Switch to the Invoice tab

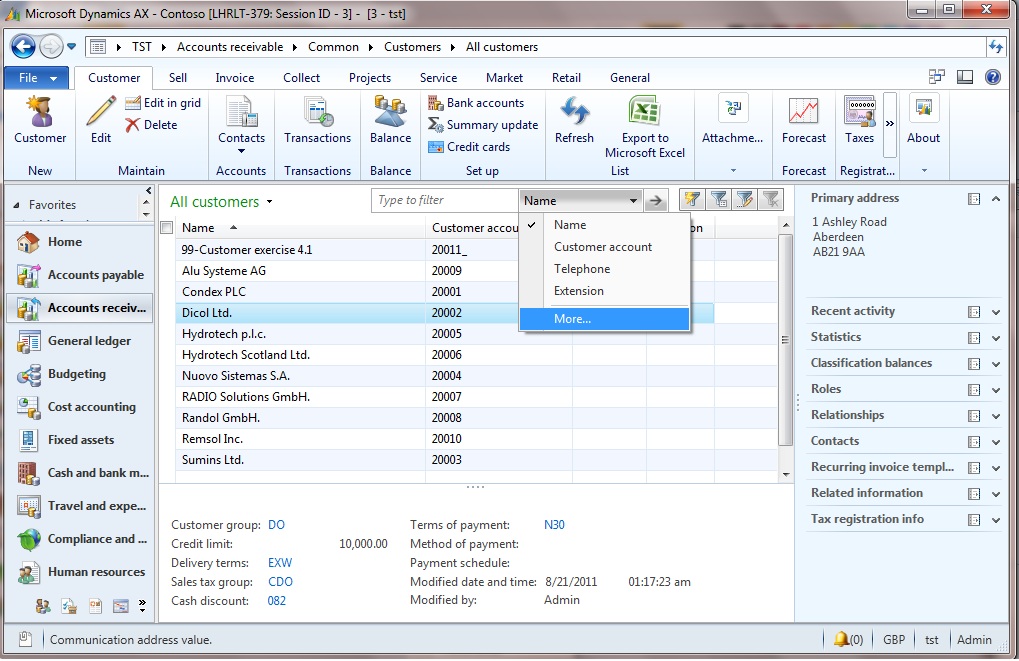coord(235,78)
